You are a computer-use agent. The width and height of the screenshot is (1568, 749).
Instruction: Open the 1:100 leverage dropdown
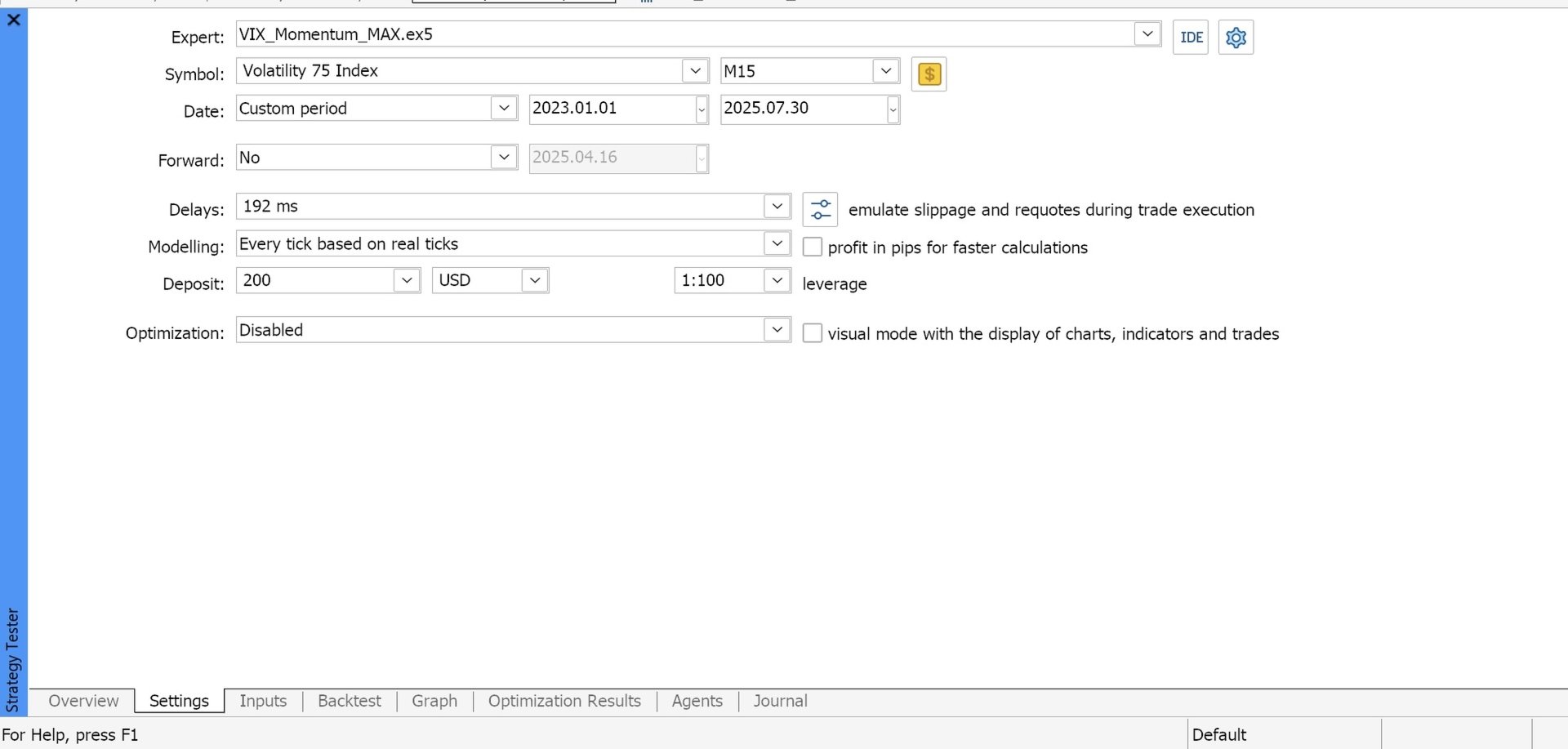tap(777, 281)
